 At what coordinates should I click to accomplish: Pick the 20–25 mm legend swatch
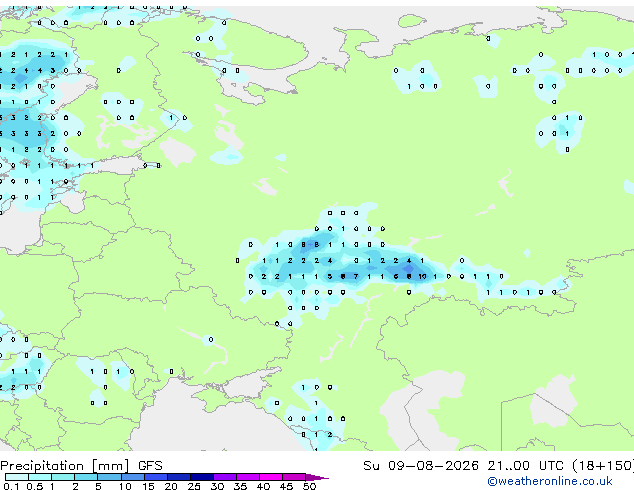pos(179,477)
